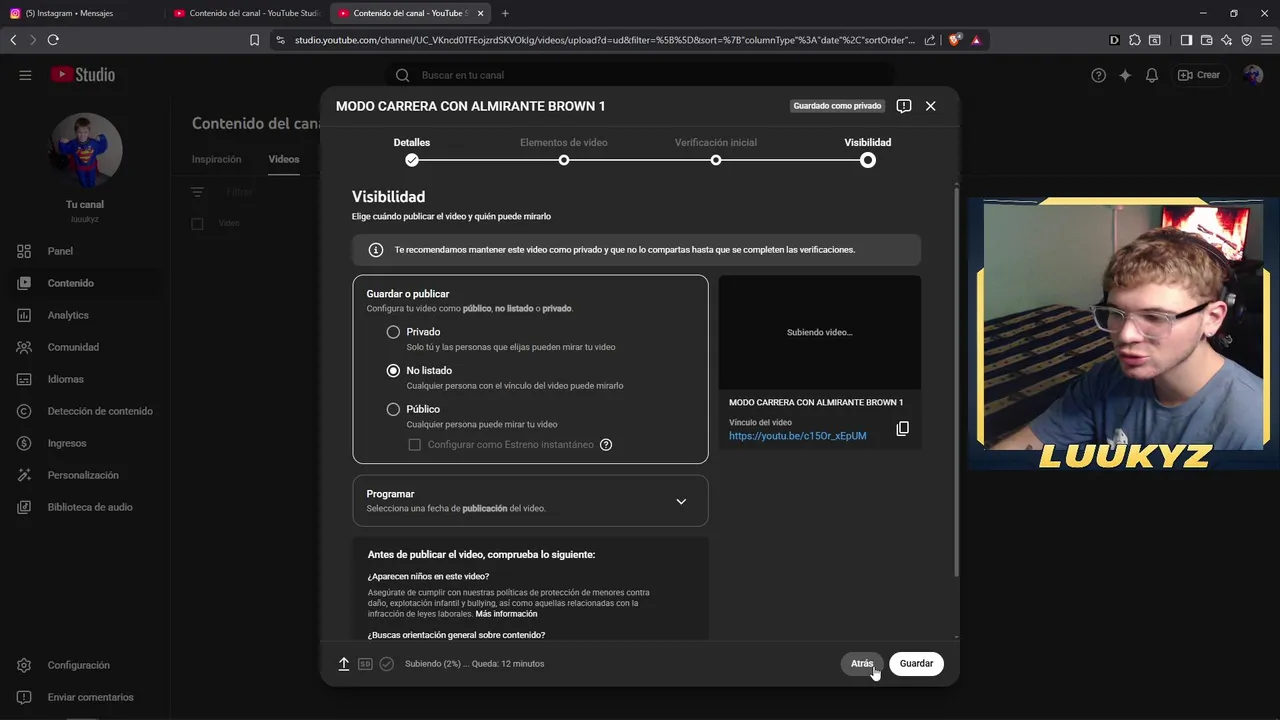This screenshot has width=1280, height=720.
Task: Open the notifications bell
Action: pos(1152,75)
